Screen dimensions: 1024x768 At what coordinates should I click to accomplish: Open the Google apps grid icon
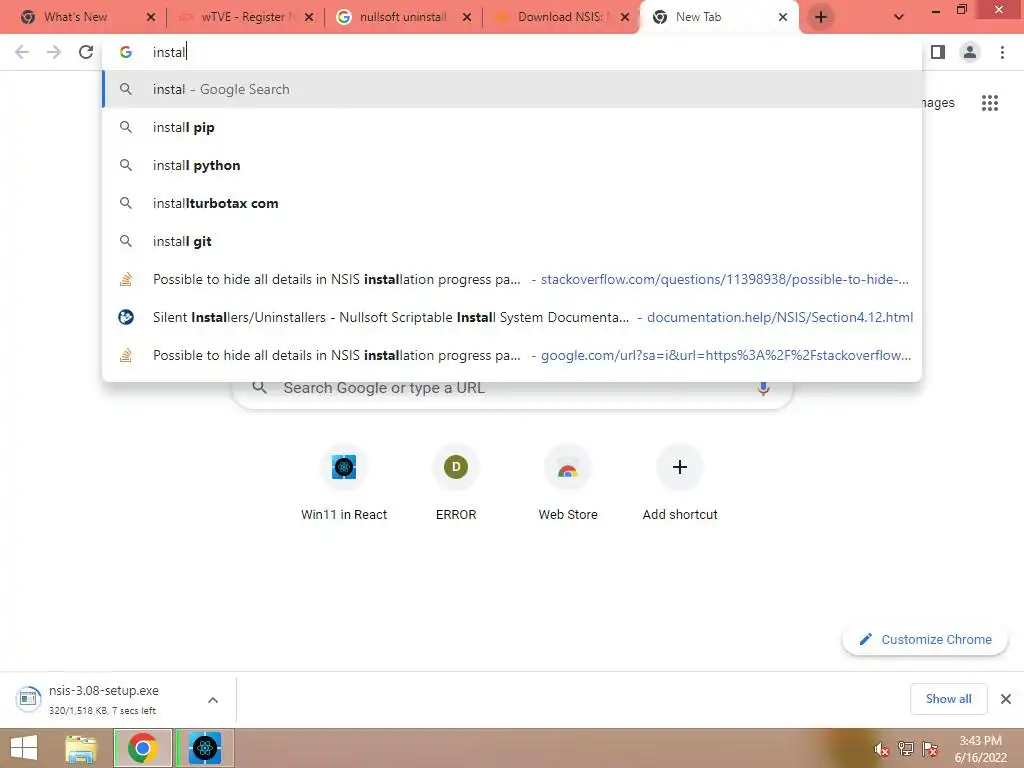tap(989, 103)
